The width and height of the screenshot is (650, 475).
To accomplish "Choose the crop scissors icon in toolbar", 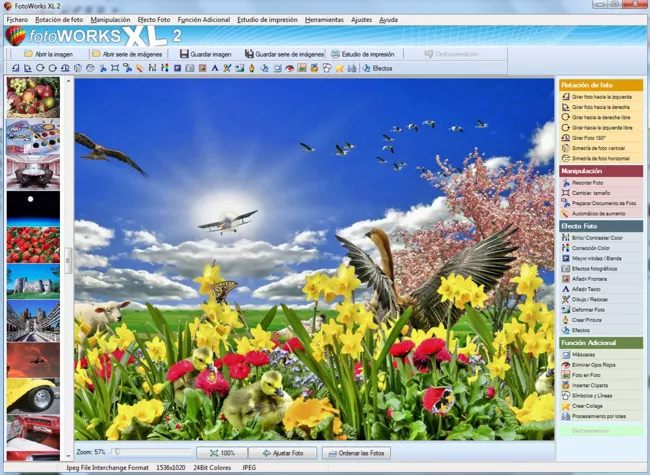I will pos(103,68).
